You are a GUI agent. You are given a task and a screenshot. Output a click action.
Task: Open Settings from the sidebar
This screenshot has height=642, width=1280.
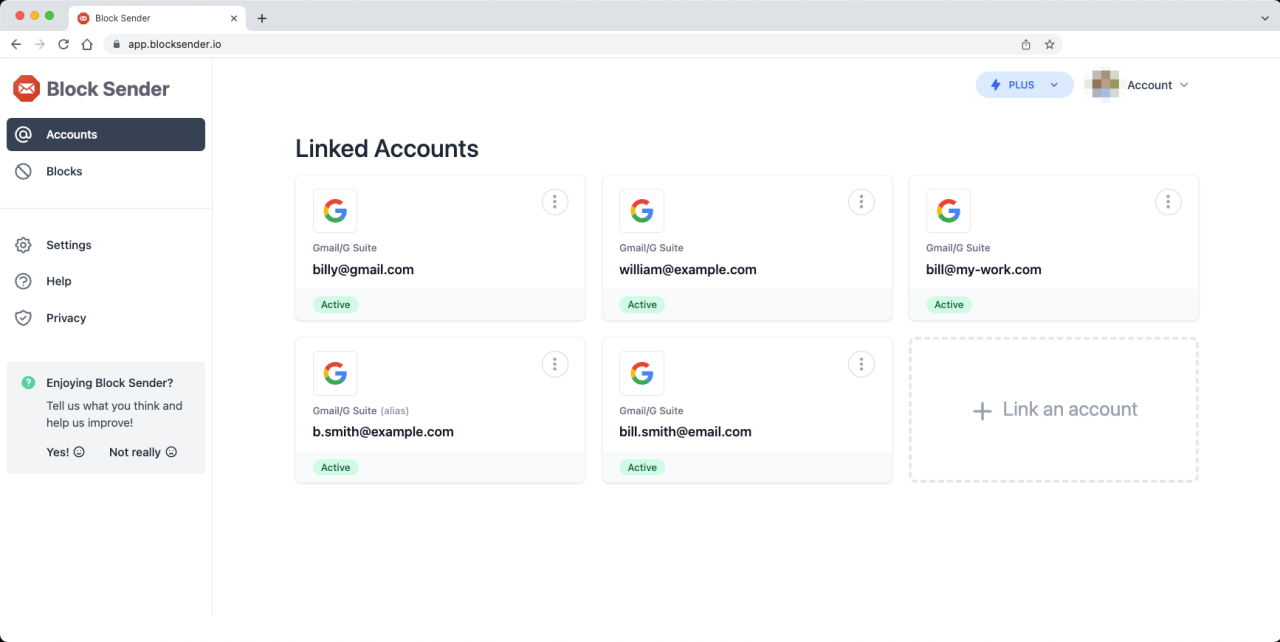(68, 245)
